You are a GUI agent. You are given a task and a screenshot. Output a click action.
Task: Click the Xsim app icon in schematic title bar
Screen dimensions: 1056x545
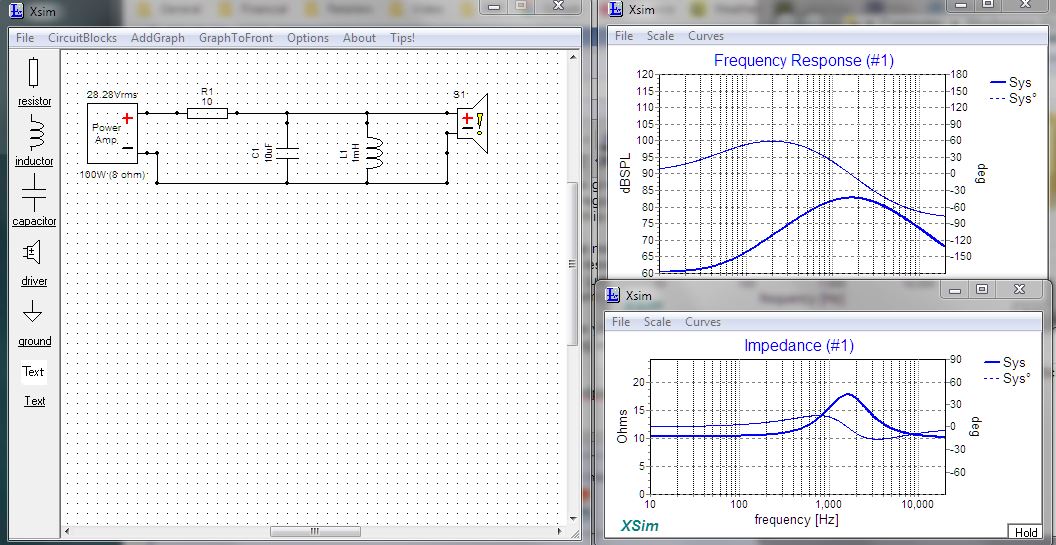tap(15, 11)
